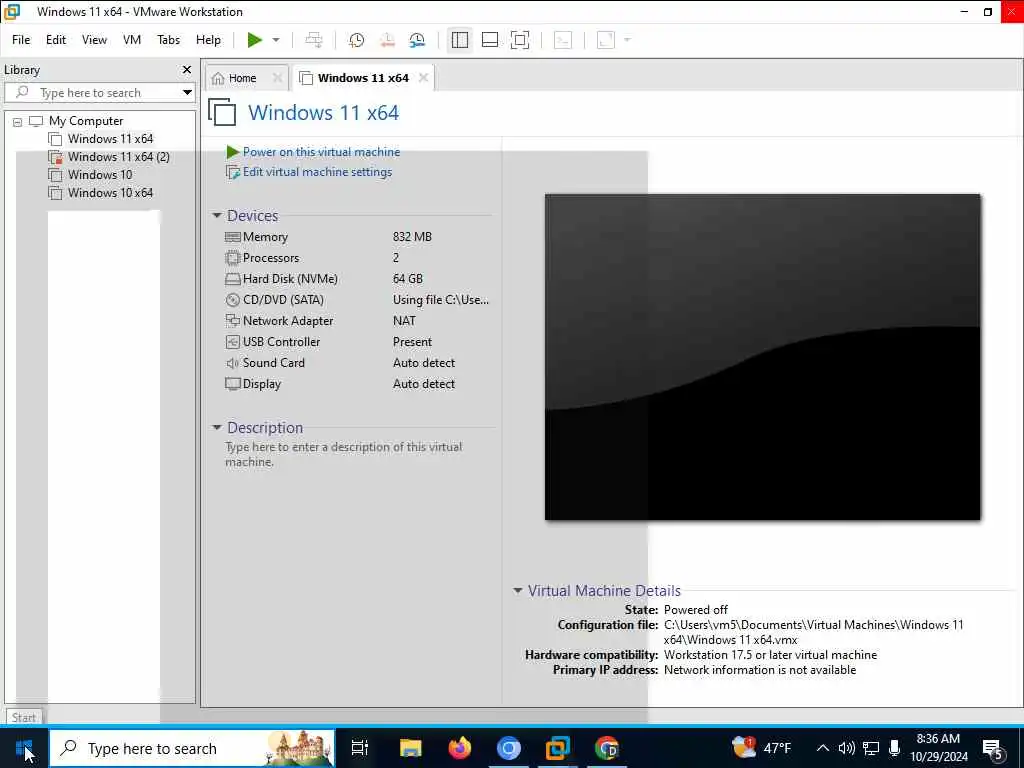
Task: Click the green Power On toolbar button
Action: pyautogui.click(x=255, y=40)
